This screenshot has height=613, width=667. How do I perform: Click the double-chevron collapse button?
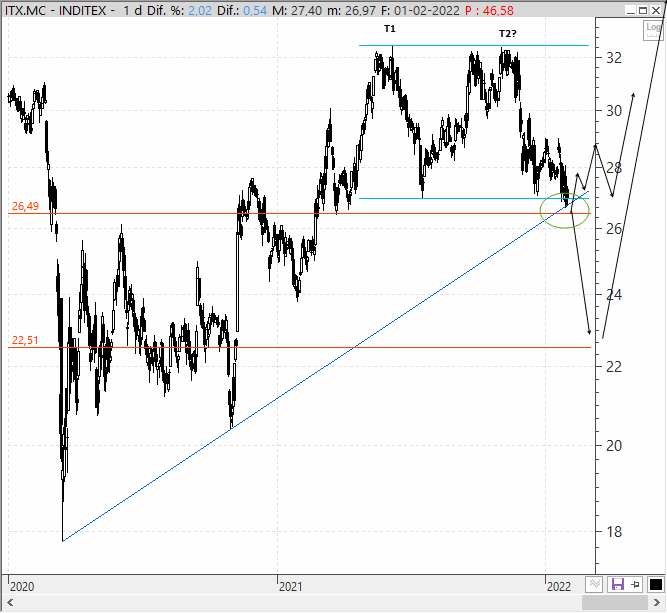[594, 584]
